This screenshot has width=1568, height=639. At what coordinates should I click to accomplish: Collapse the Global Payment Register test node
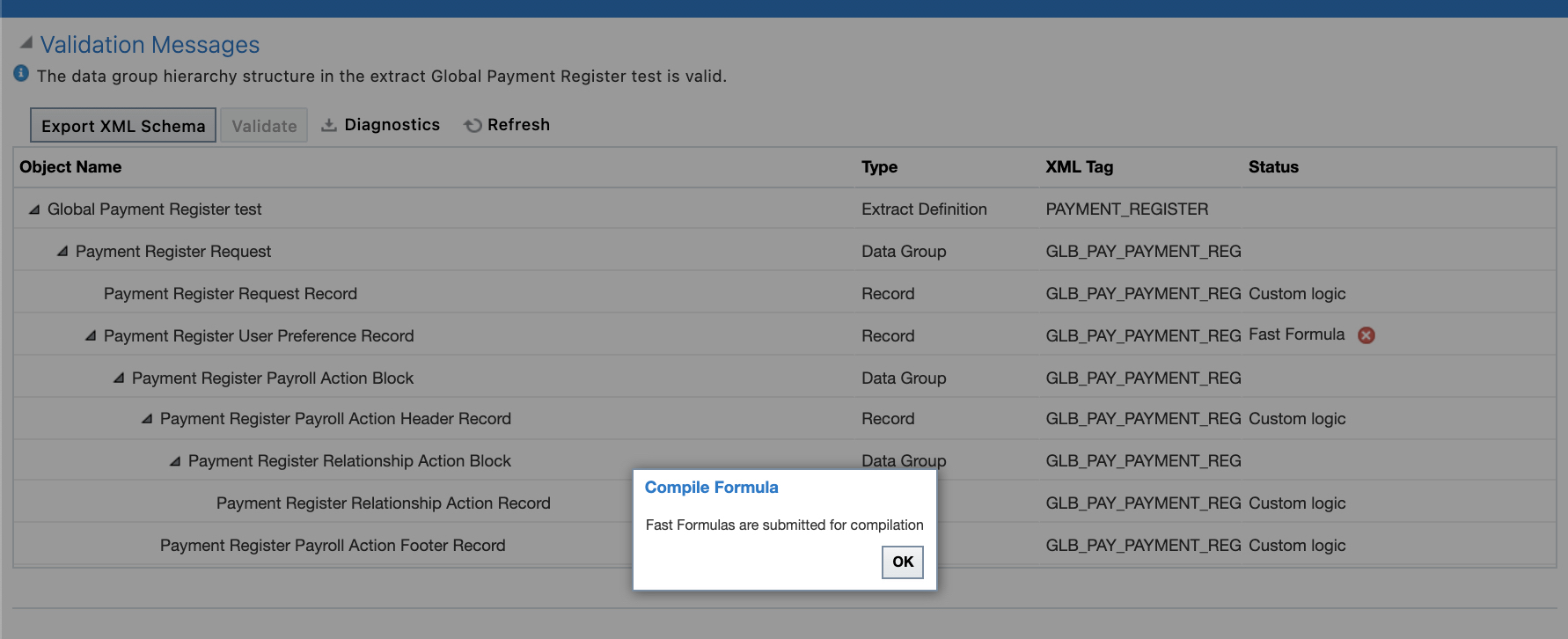coord(34,209)
